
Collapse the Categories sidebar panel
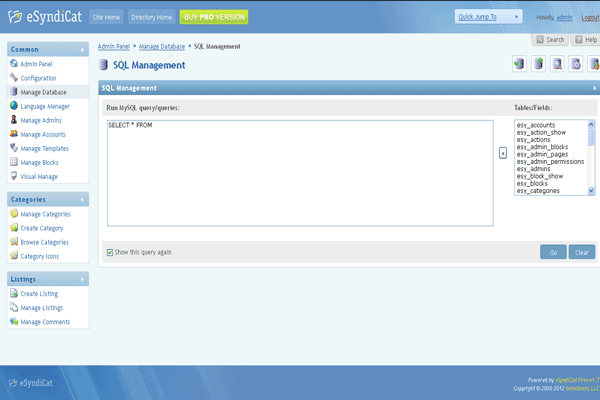(x=81, y=199)
